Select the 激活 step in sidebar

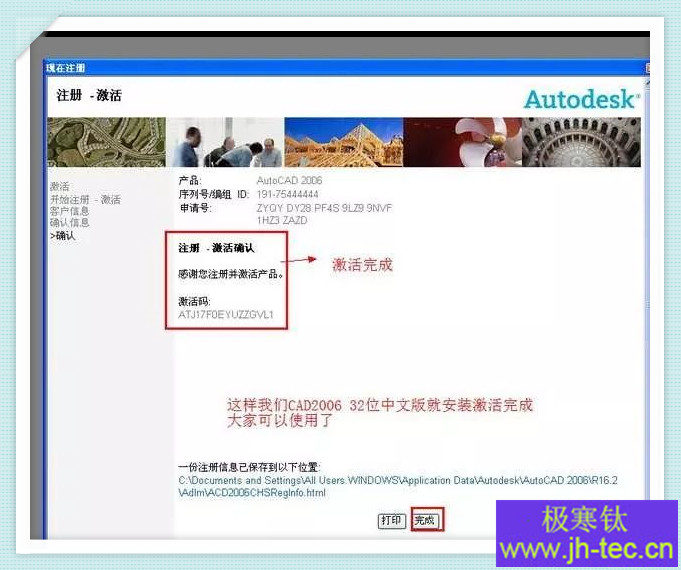coord(60,186)
